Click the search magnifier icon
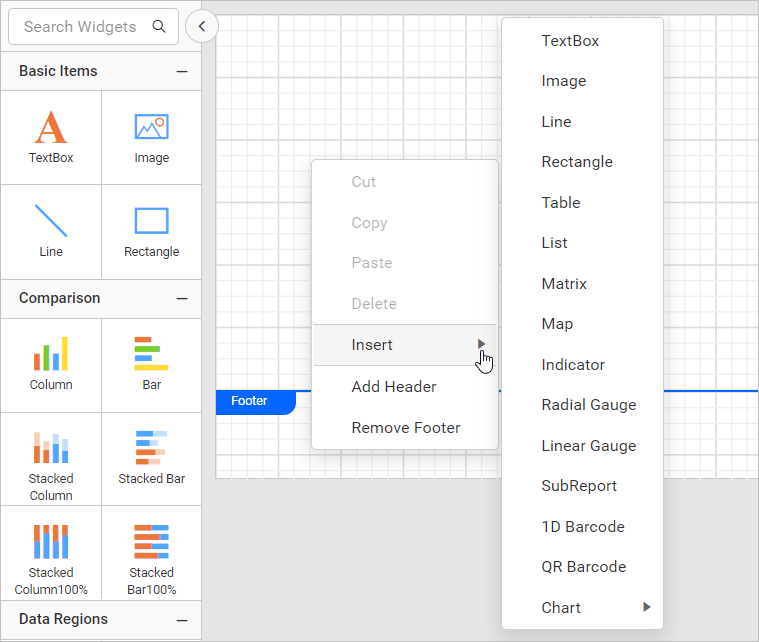This screenshot has height=642, width=759. 159,27
